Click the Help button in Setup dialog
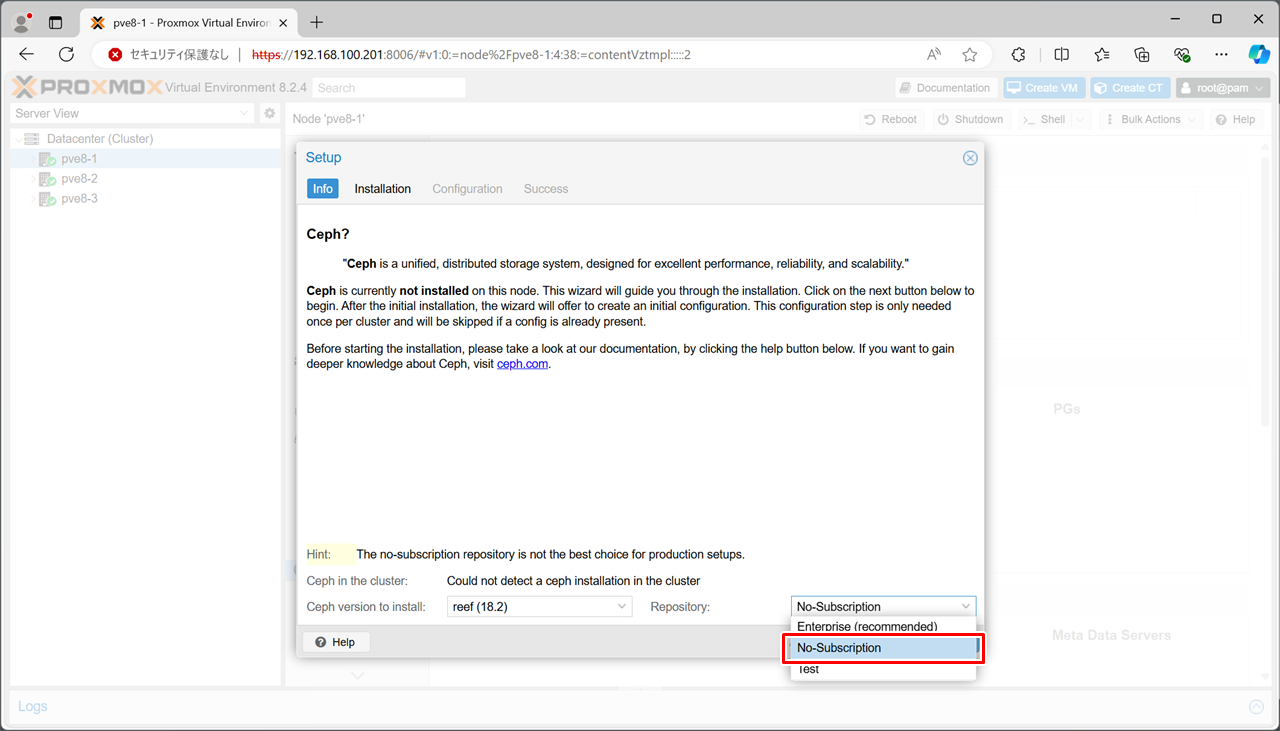Viewport: 1280px width, 731px height. (x=335, y=642)
